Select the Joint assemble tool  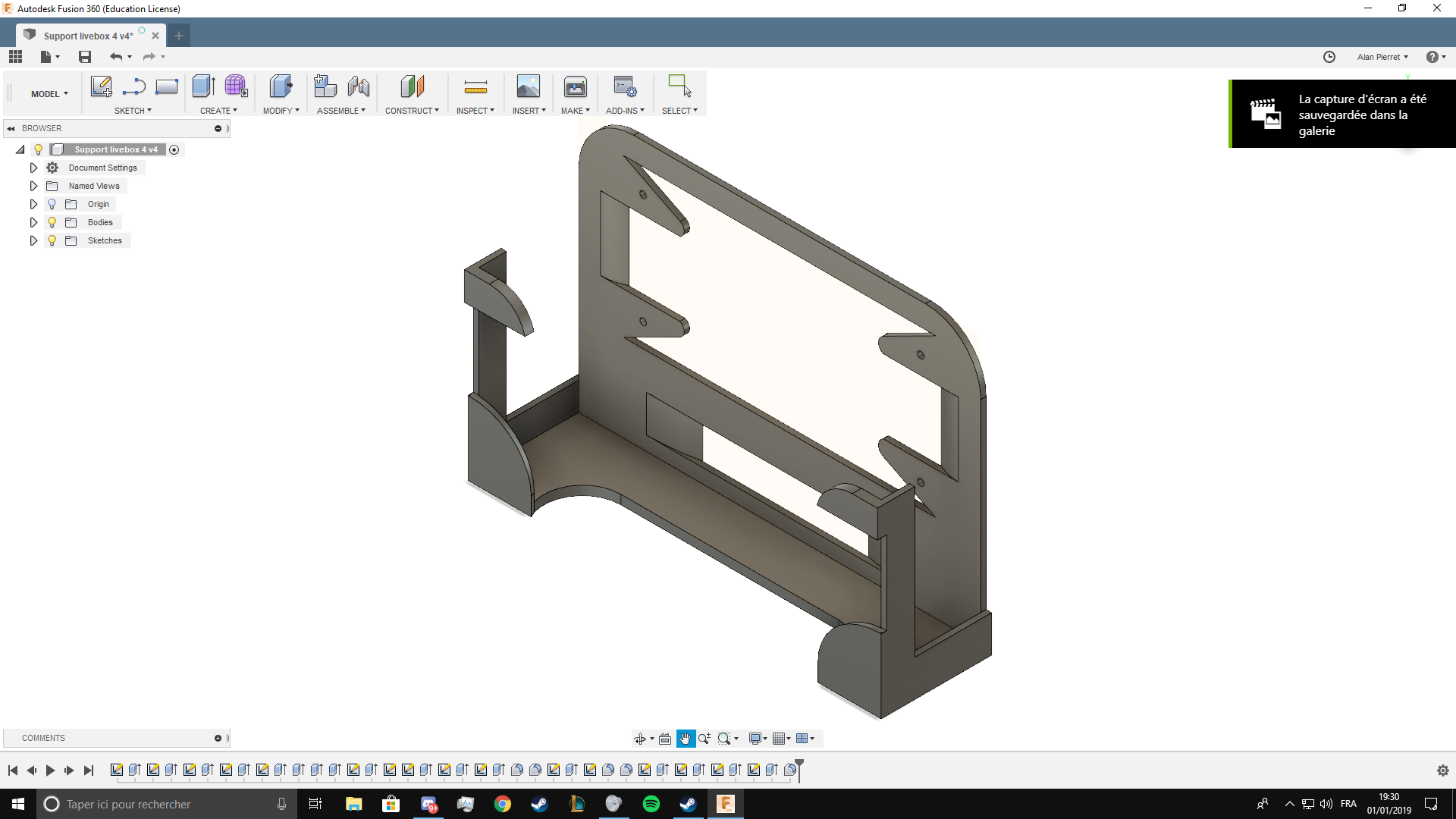(359, 86)
